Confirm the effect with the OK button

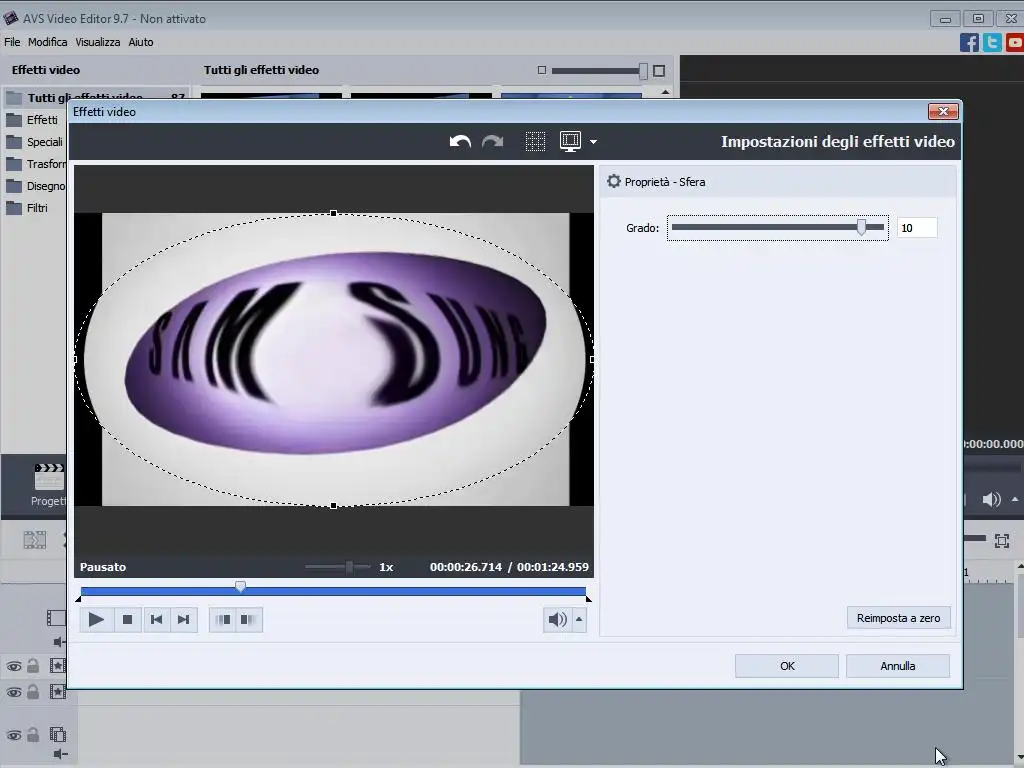click(787, 666)
